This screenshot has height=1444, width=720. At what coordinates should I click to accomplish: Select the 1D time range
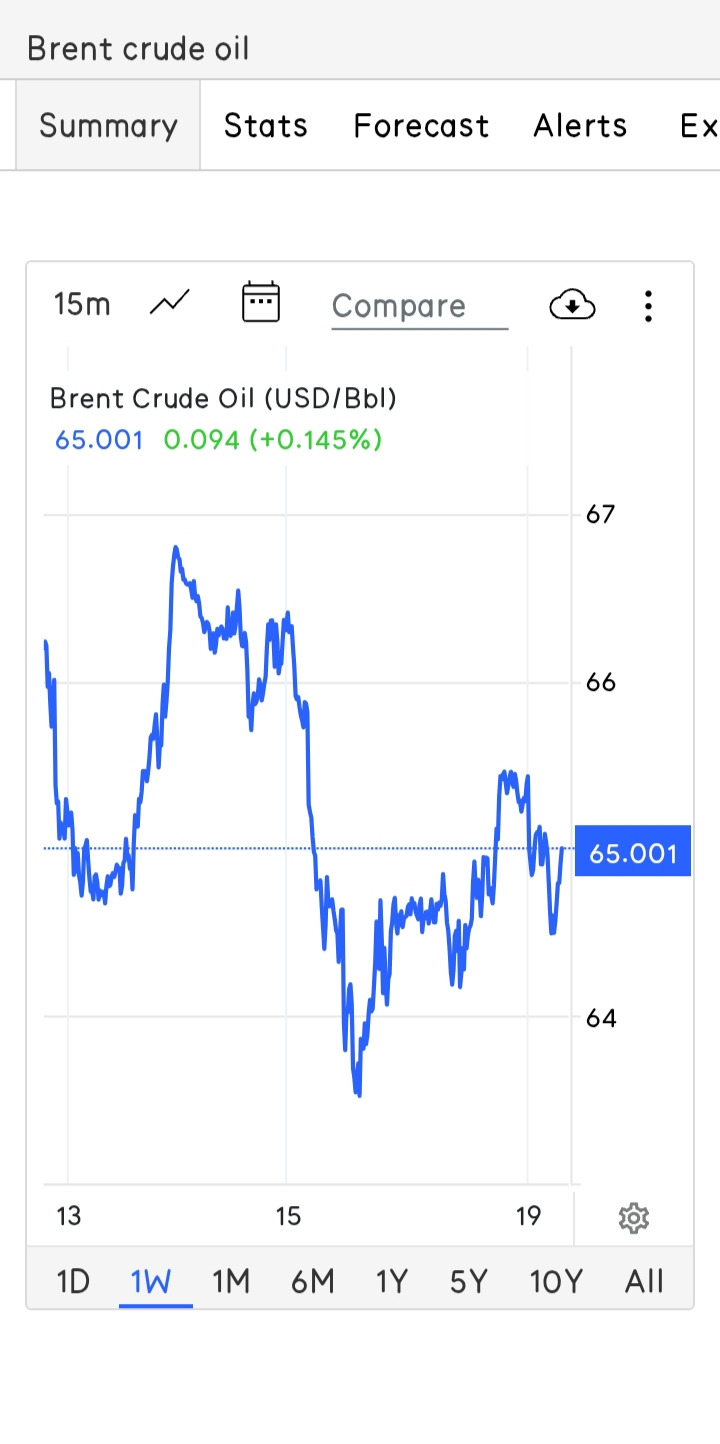coord(73,1281)
